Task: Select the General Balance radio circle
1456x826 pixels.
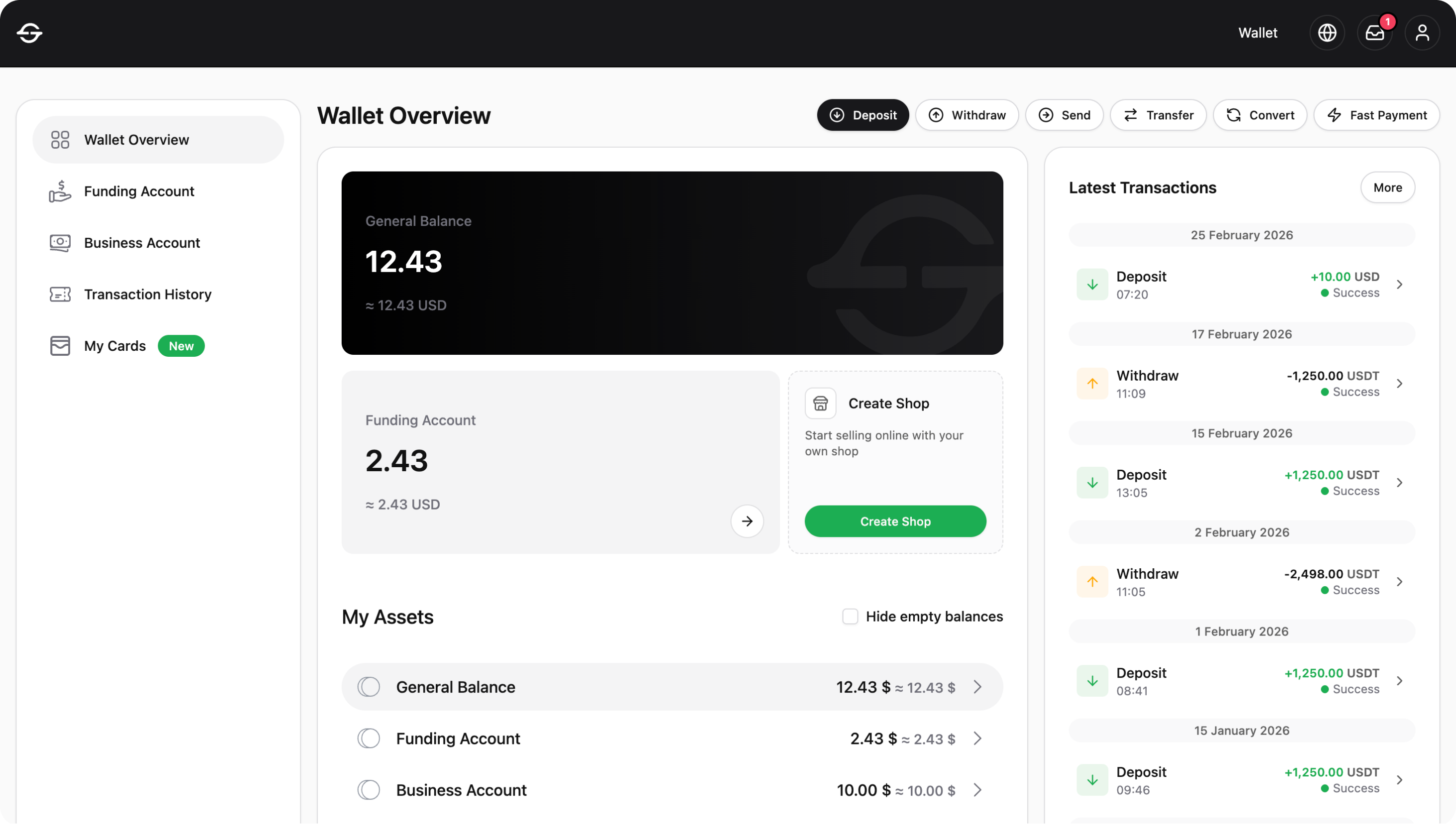Action: [x=369, y=687]
